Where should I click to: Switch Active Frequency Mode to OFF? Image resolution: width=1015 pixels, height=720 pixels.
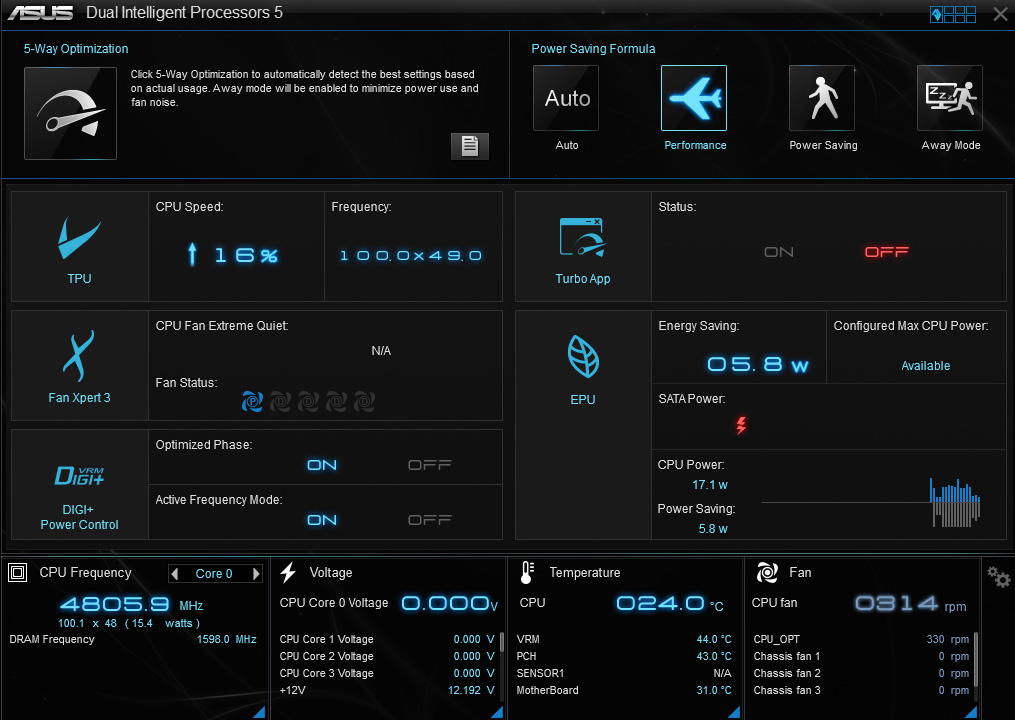(429, 520)
